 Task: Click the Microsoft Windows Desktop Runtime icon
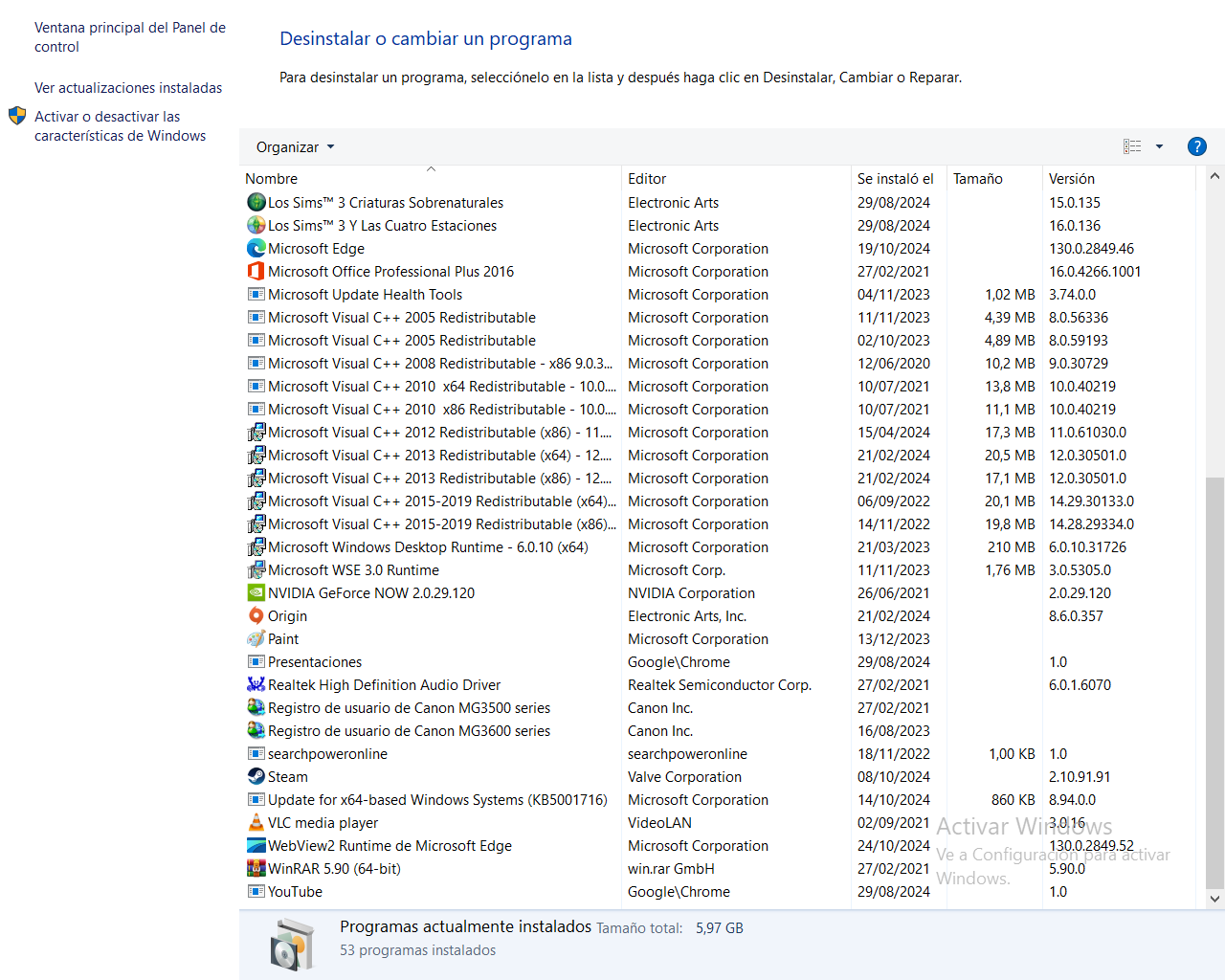pyautogui.click(x=256, y=546)
